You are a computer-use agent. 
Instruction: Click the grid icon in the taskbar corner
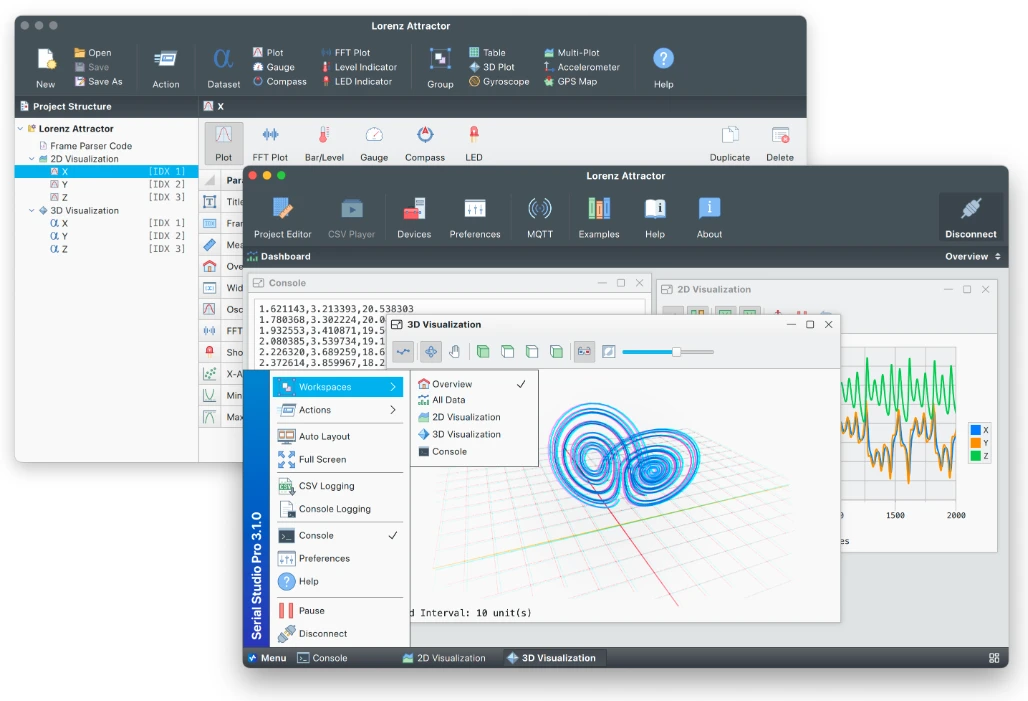click(994, 658)
